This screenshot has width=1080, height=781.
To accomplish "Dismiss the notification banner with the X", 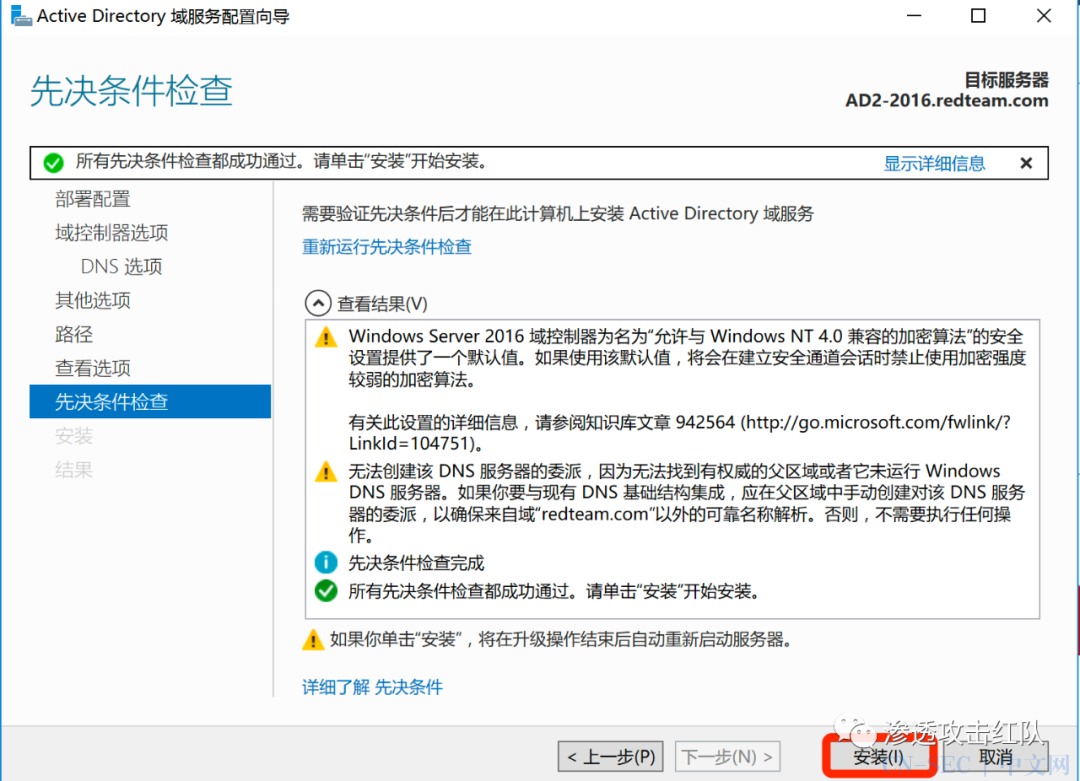I will pyautogui.click(x=1026, y=163).
